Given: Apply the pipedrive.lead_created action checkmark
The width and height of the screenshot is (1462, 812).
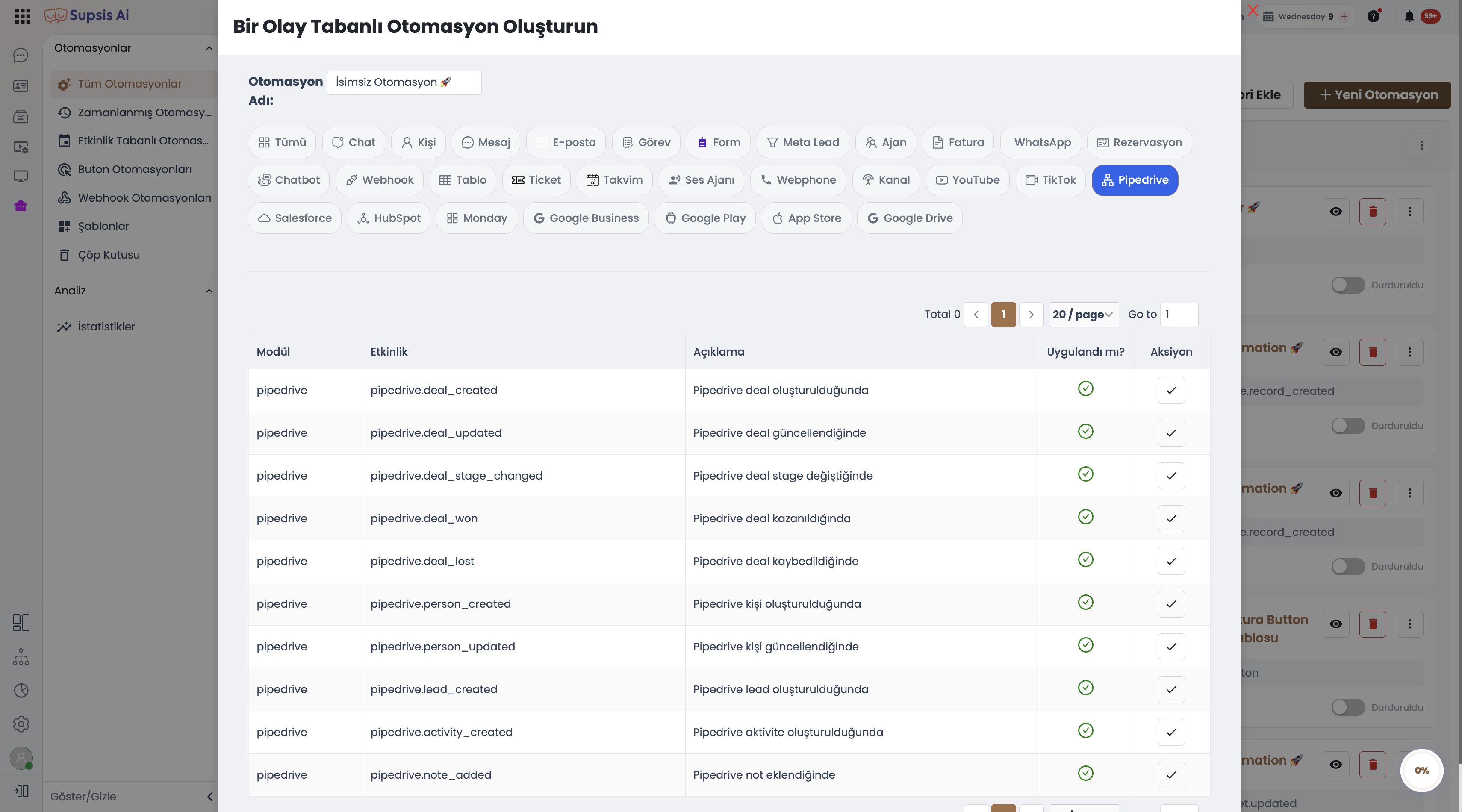Looking at the screenshot, I should coord(1171,689).
